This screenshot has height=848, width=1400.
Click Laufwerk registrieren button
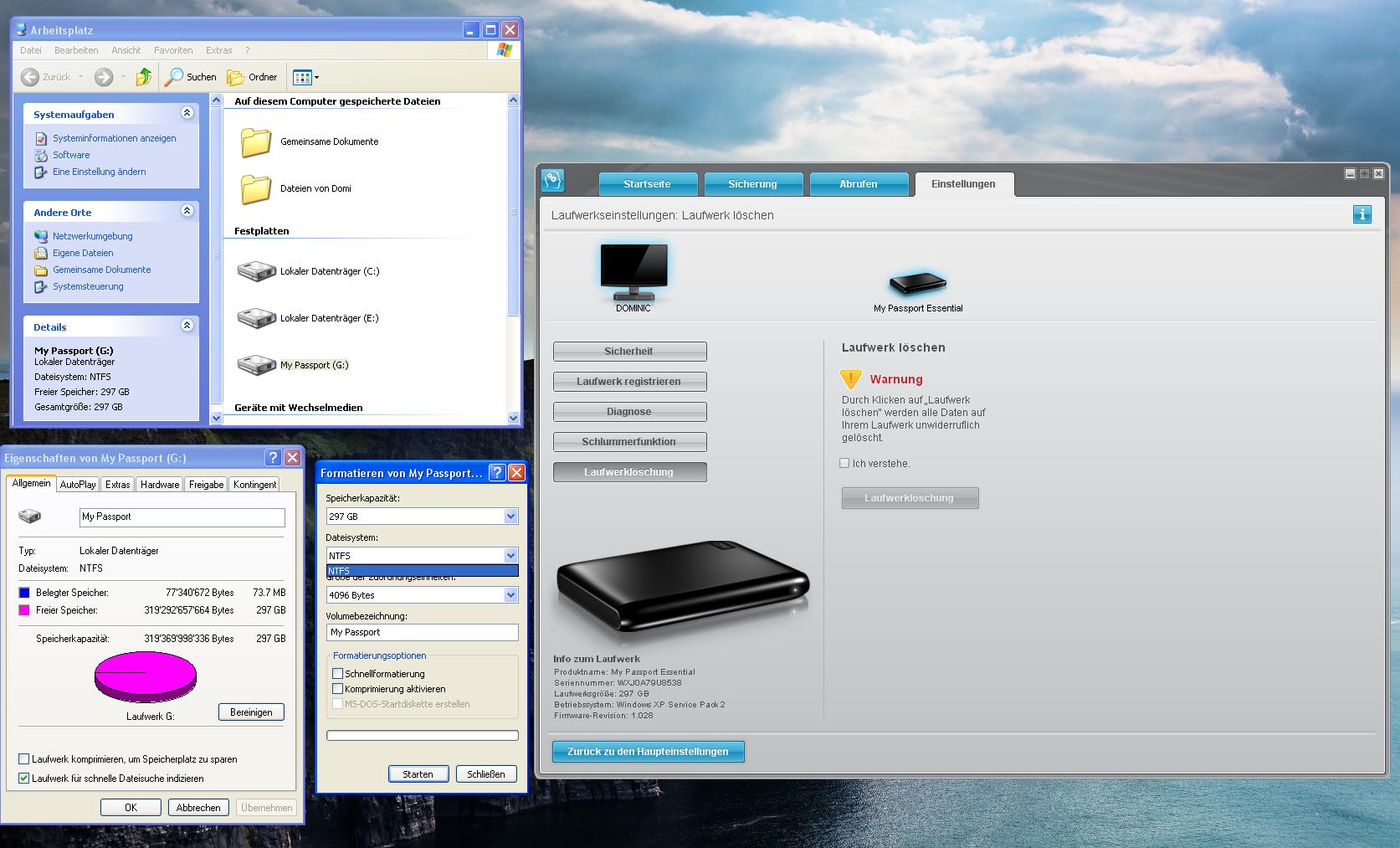coord(629,382)
